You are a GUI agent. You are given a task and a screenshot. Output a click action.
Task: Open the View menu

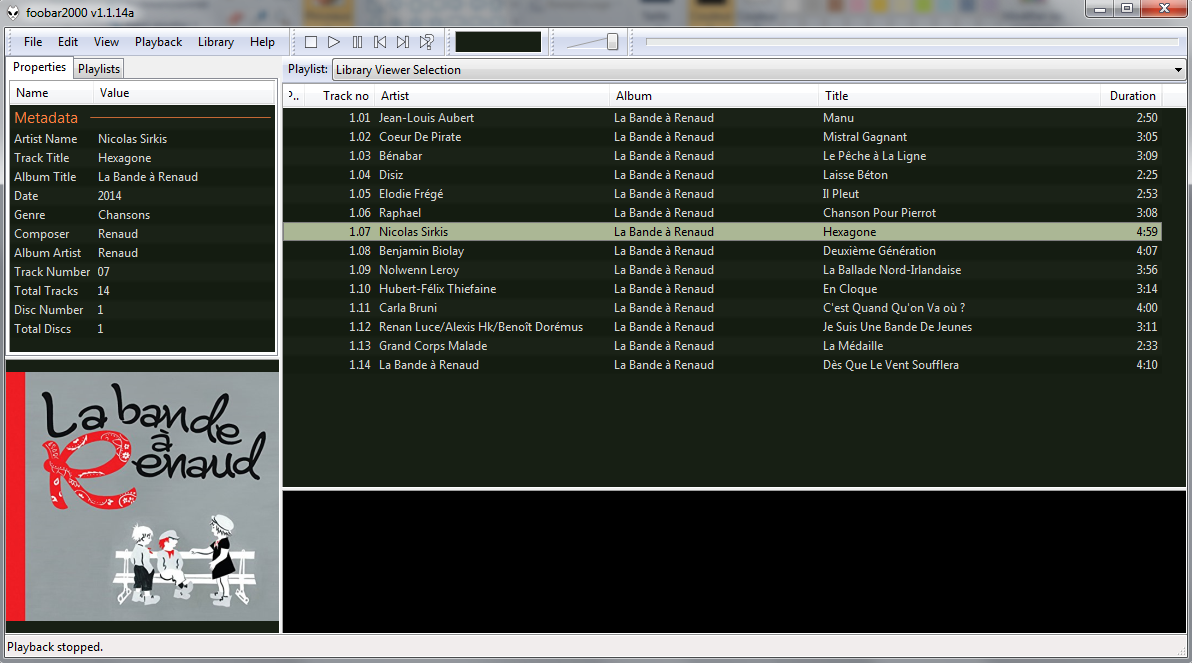[x=106, y=42]
